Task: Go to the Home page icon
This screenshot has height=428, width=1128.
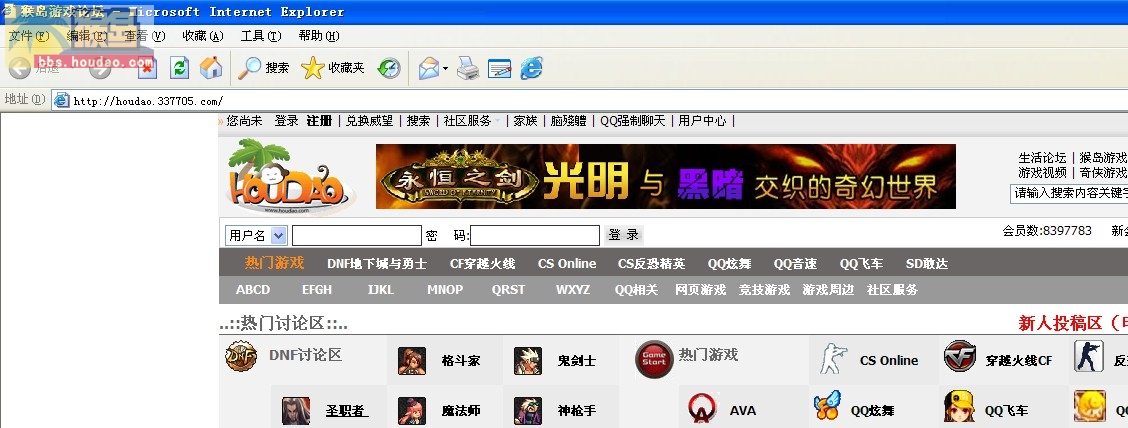Action: click(x=211, y=68)
